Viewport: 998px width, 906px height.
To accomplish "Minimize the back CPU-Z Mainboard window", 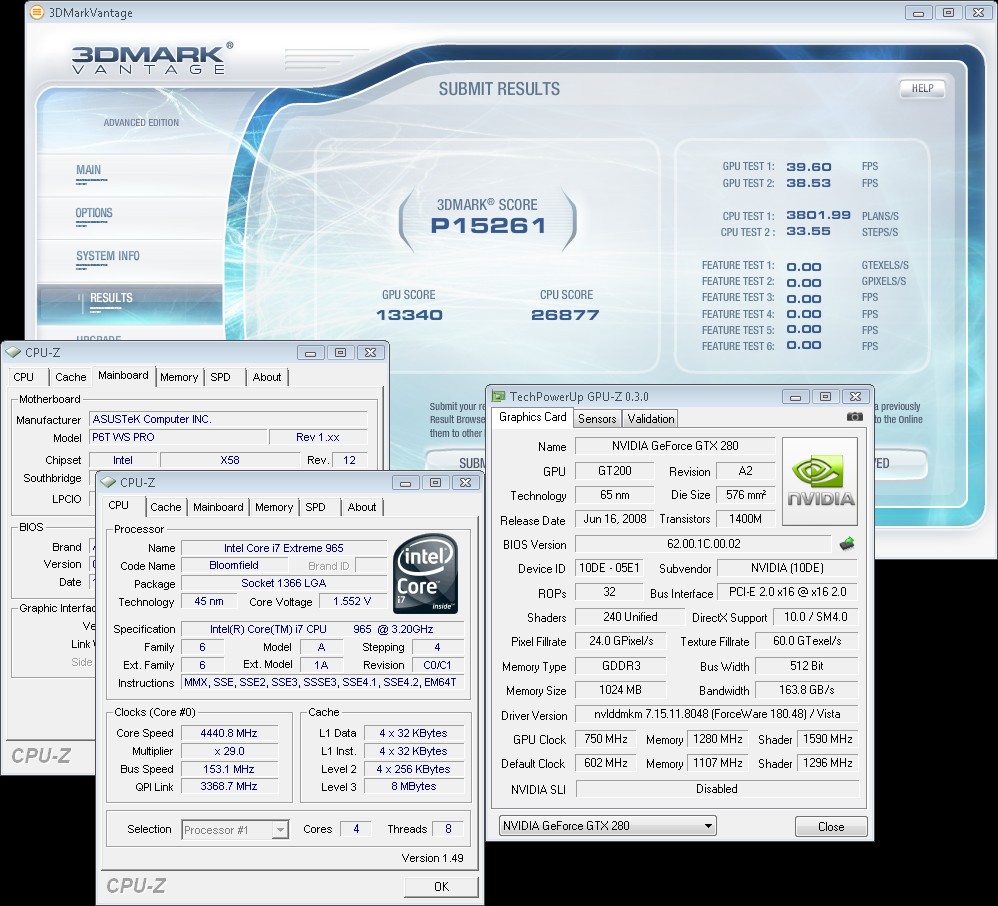I will pyautogui.click(x=310, y=353).
